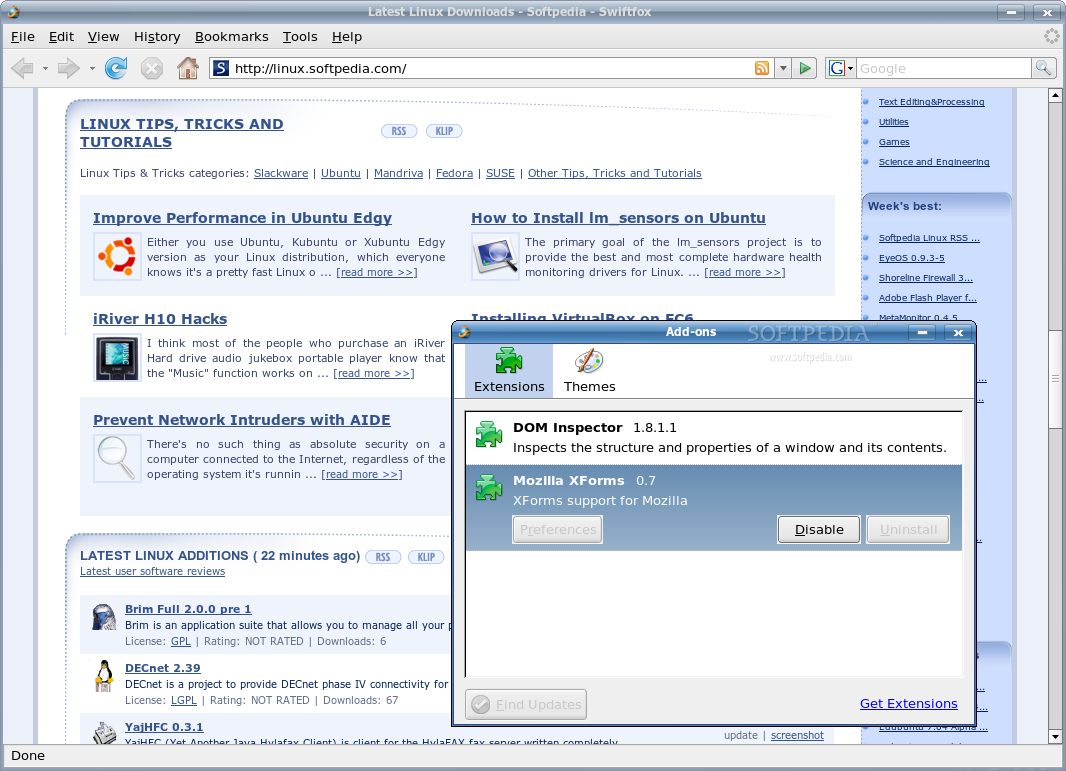Screen dimensions: 1066x771
Task: Go to the Home page
Action: (188, 68)
